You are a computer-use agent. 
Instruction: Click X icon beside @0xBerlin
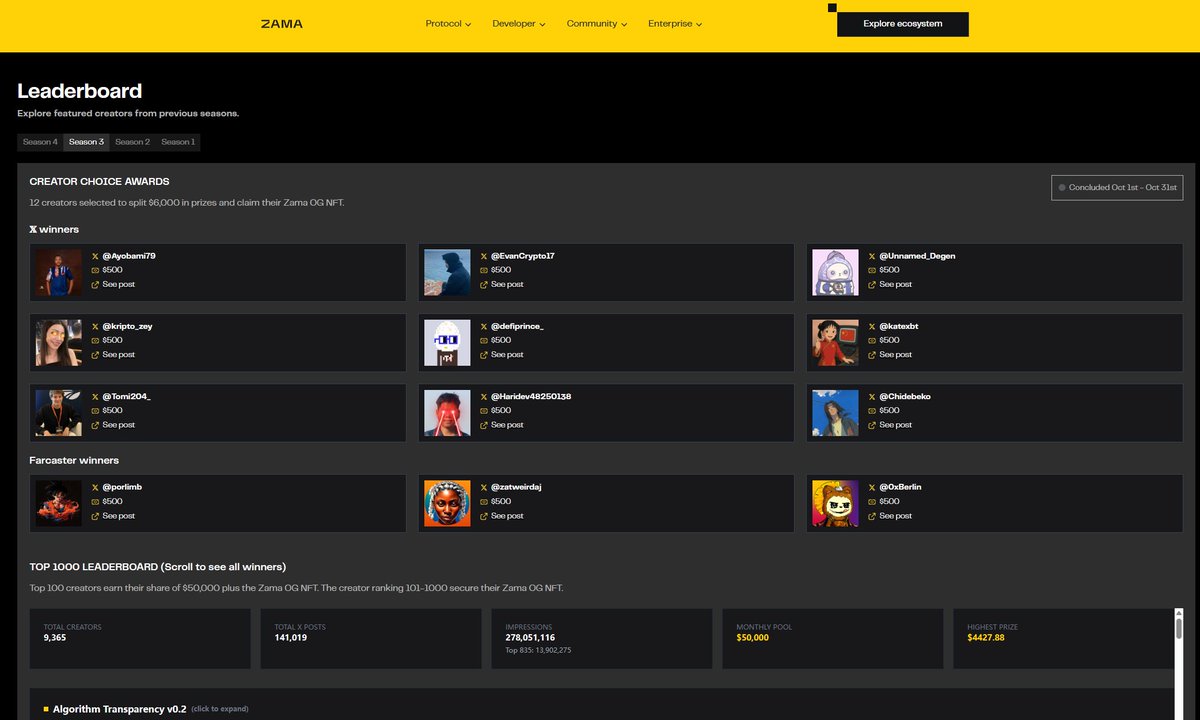pyautogui.click(x=871, y=487)
